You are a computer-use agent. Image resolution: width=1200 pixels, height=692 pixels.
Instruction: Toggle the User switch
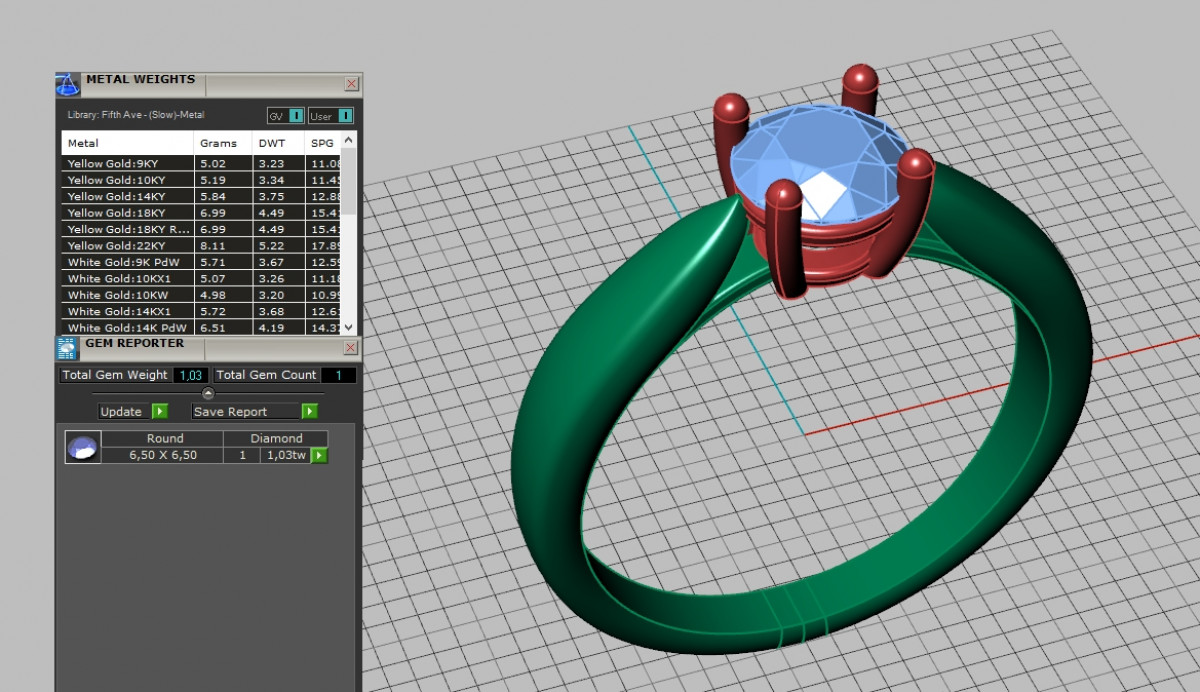tap(344, 116)
